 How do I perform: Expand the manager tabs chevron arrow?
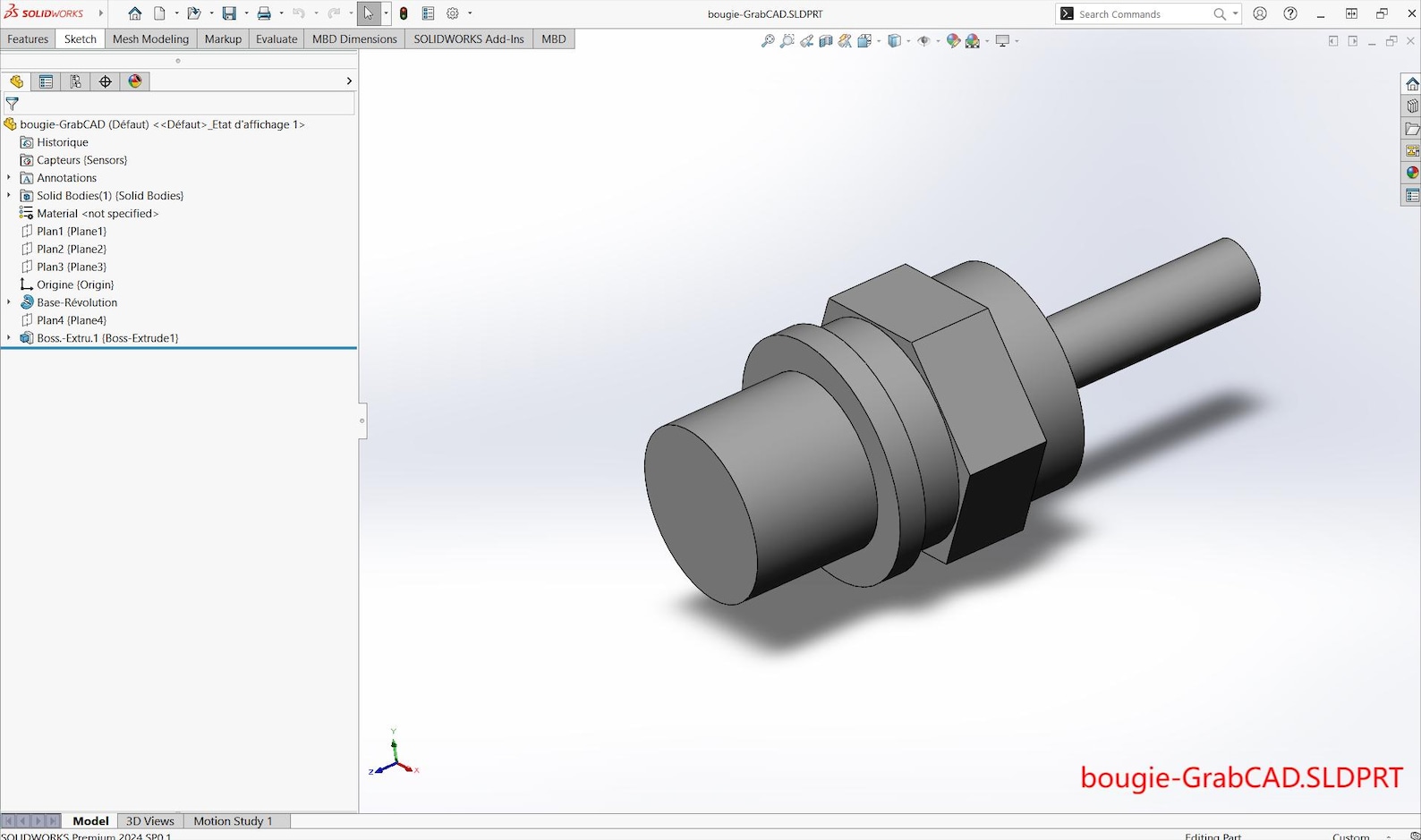tap(349, 81)
